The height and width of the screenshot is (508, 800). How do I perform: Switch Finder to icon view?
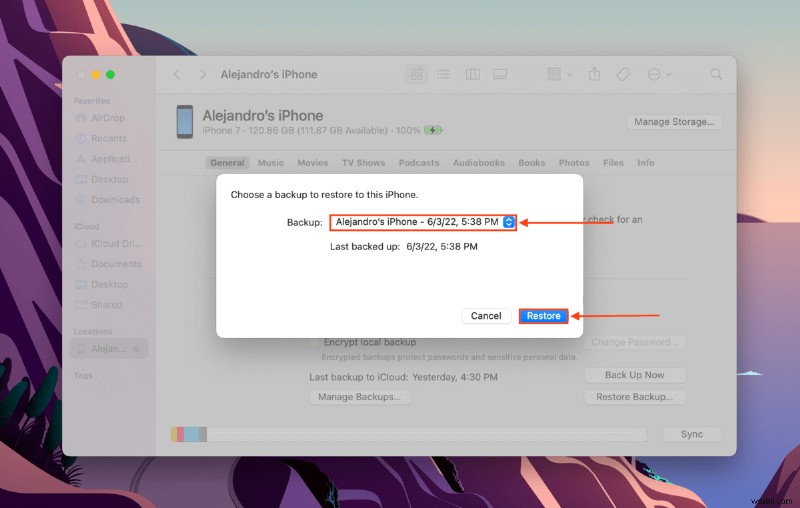click(416, 74)
